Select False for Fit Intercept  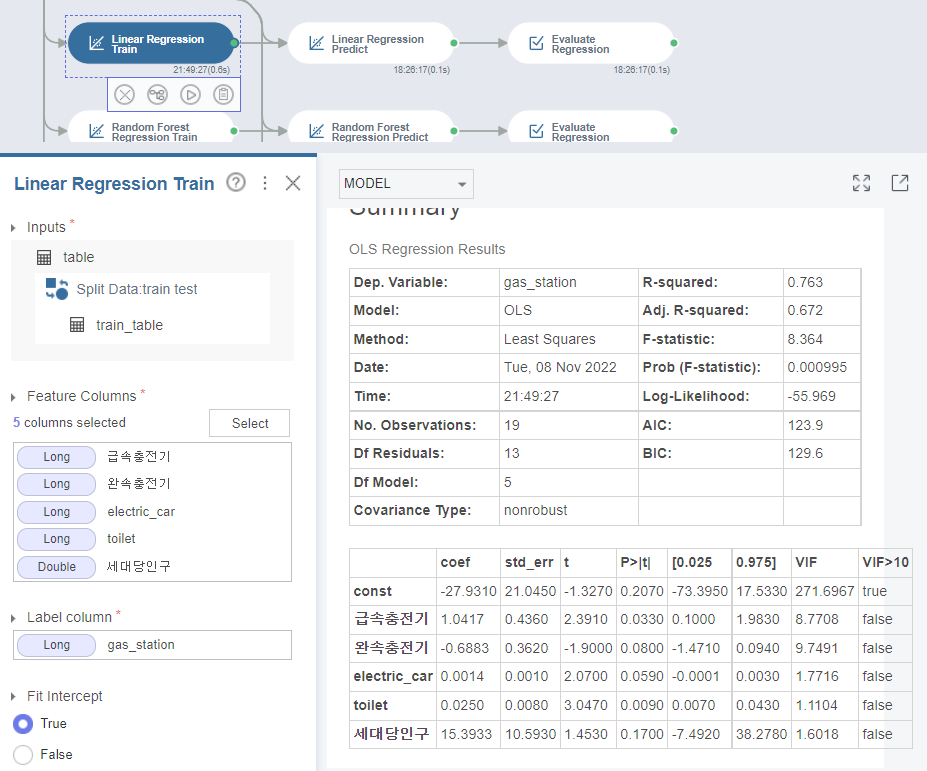pos(23,754)
